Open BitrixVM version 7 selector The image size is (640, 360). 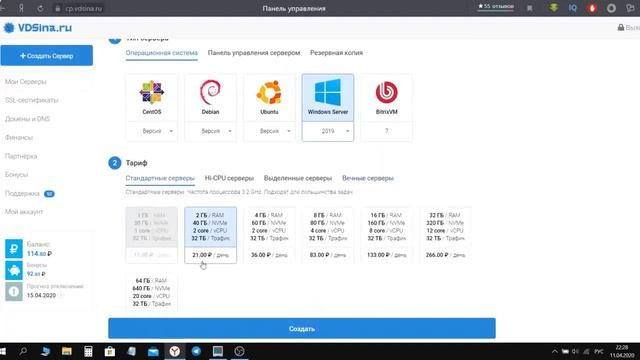pyautogui.click(x=387, y=131)
